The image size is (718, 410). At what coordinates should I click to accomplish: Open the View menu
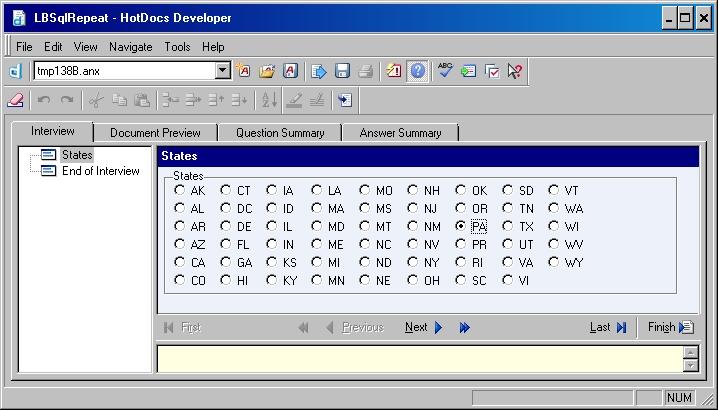pyautogui.click(x=86, y=47)
